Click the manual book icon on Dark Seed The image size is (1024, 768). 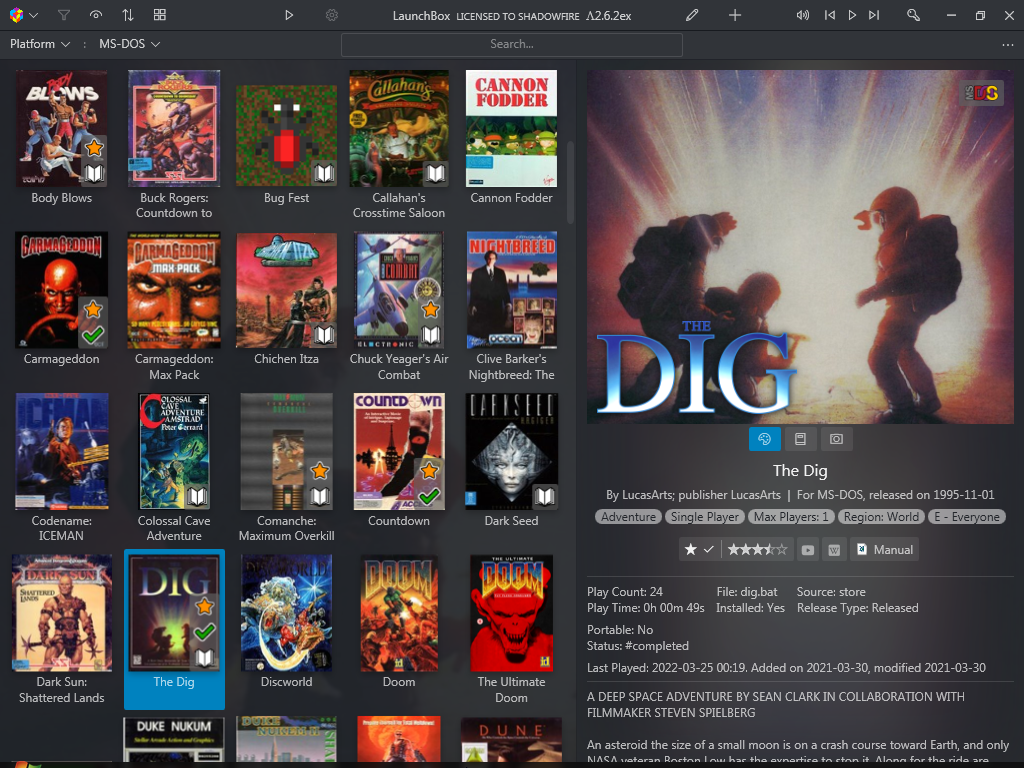545,496
